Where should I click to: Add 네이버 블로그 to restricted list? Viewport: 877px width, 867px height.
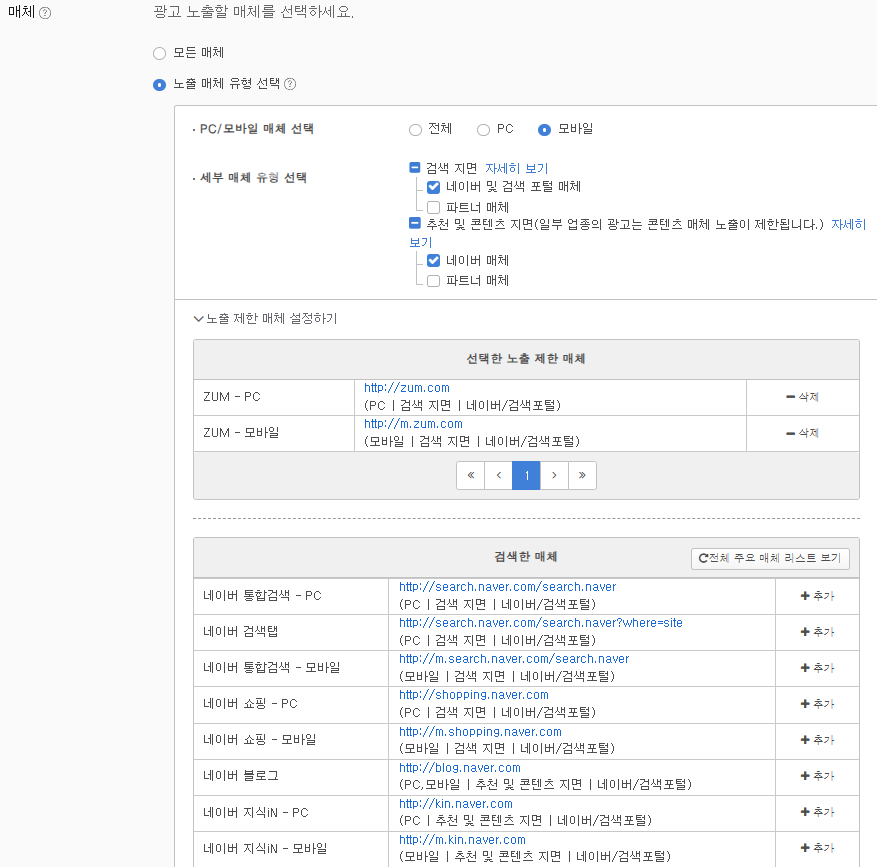pos(816,776)
